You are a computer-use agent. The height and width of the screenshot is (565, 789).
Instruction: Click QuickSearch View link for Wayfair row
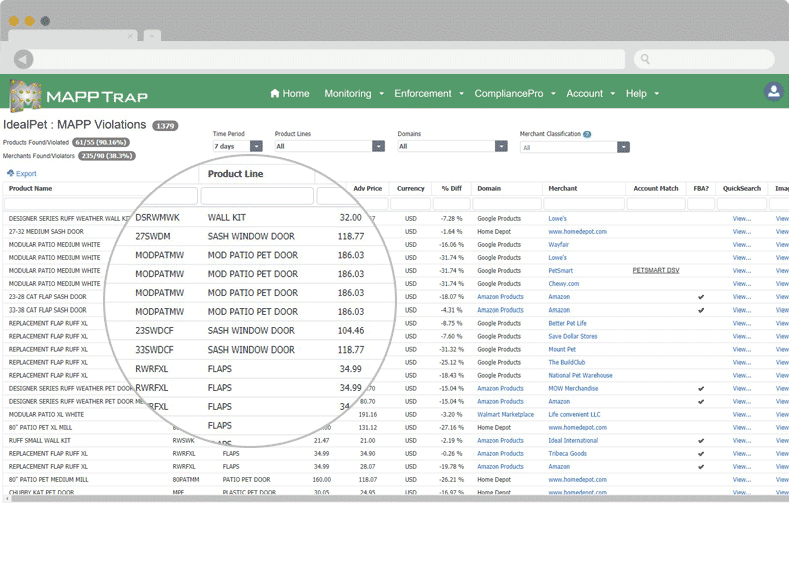point(742,245)
